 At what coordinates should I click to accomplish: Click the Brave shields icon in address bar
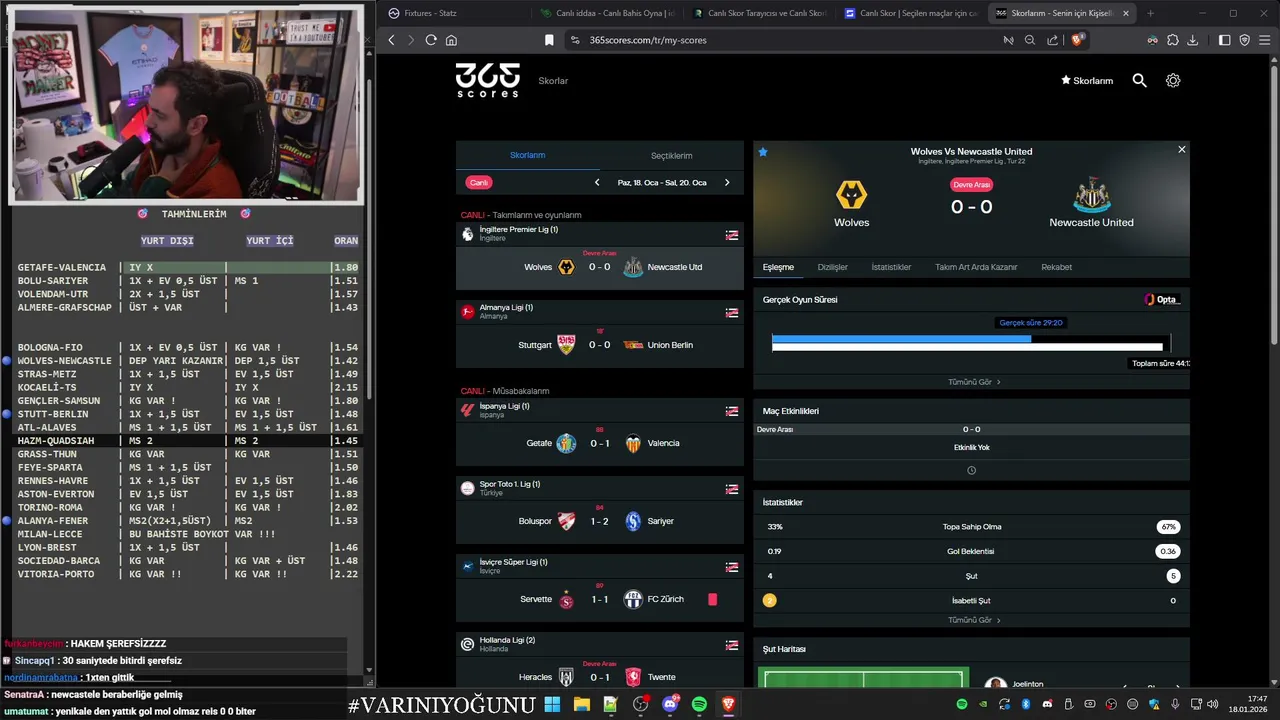point(1077,40)
